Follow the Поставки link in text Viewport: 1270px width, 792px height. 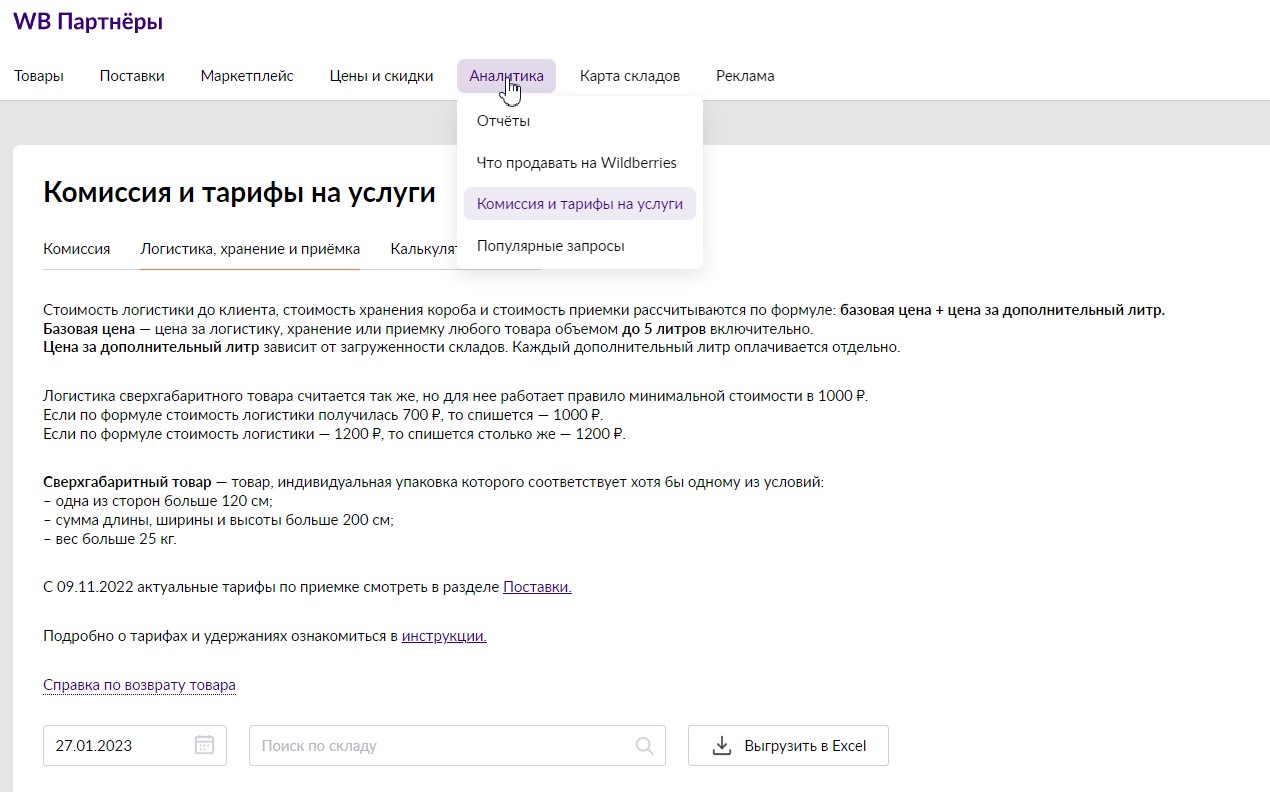[x=537, y=587]
